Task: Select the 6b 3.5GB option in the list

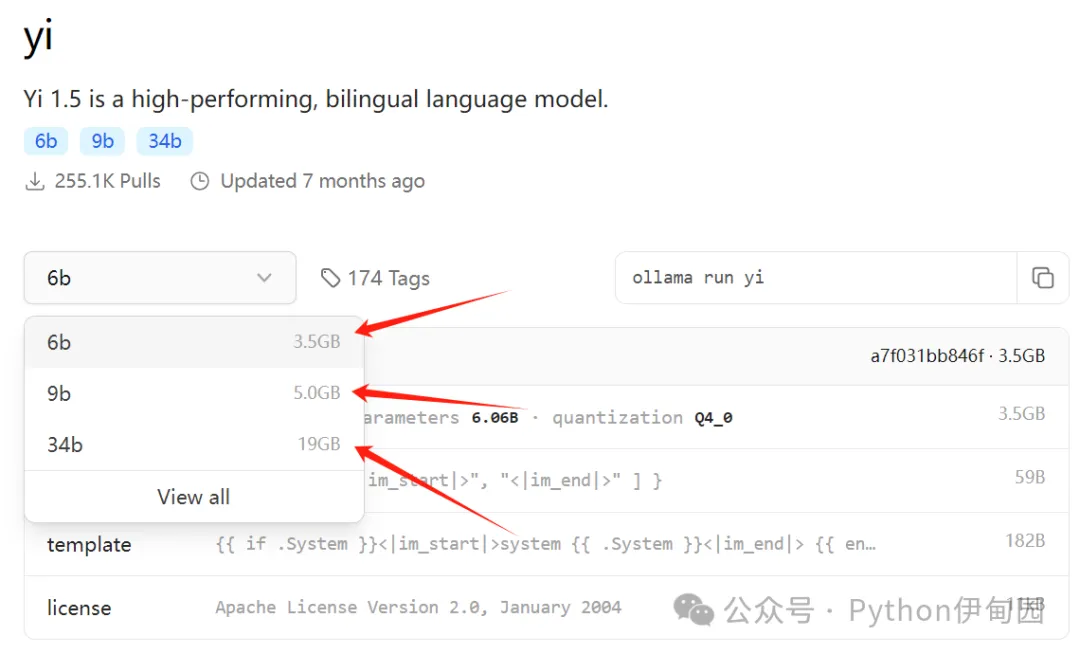Action: click(x=194, y=342)
